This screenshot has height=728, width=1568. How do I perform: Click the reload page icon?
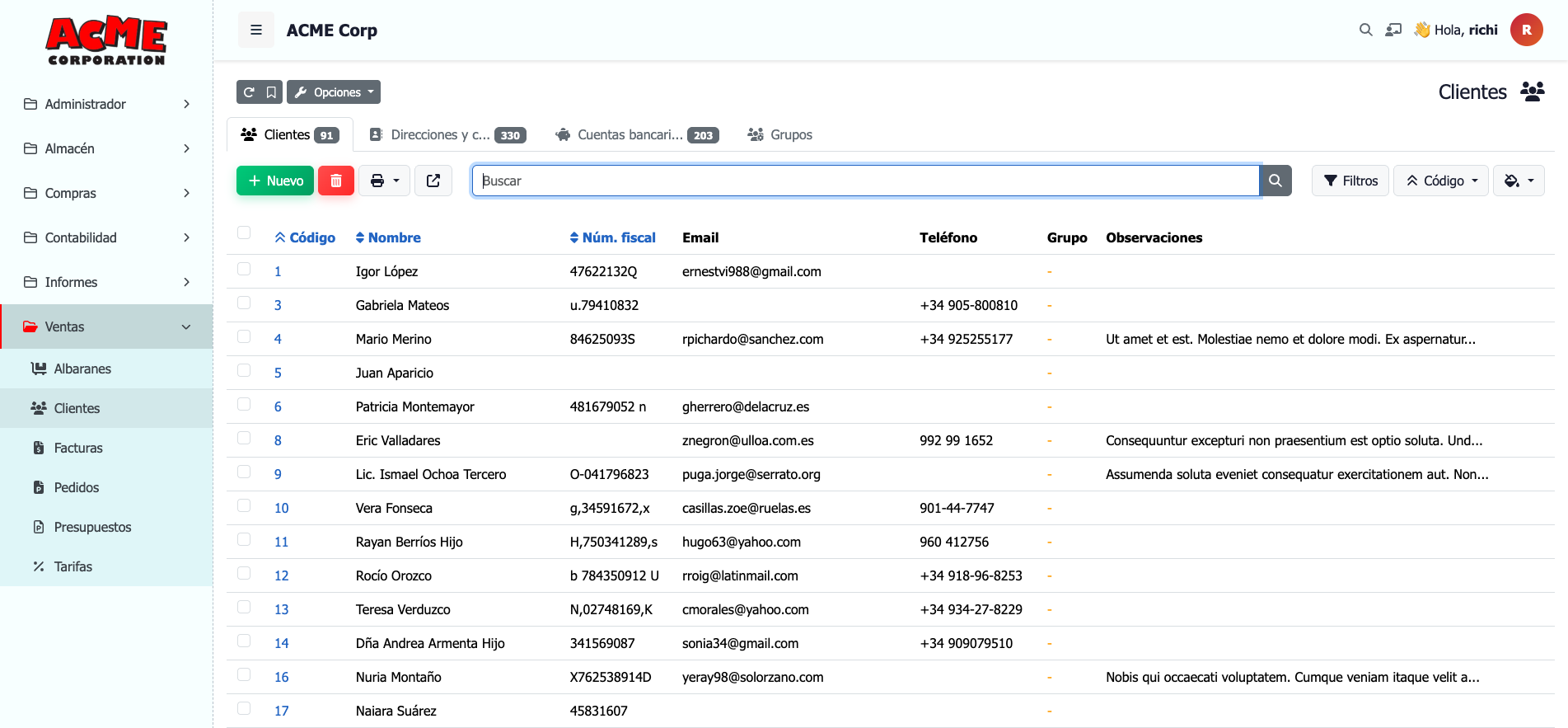[x=249, y=92]
